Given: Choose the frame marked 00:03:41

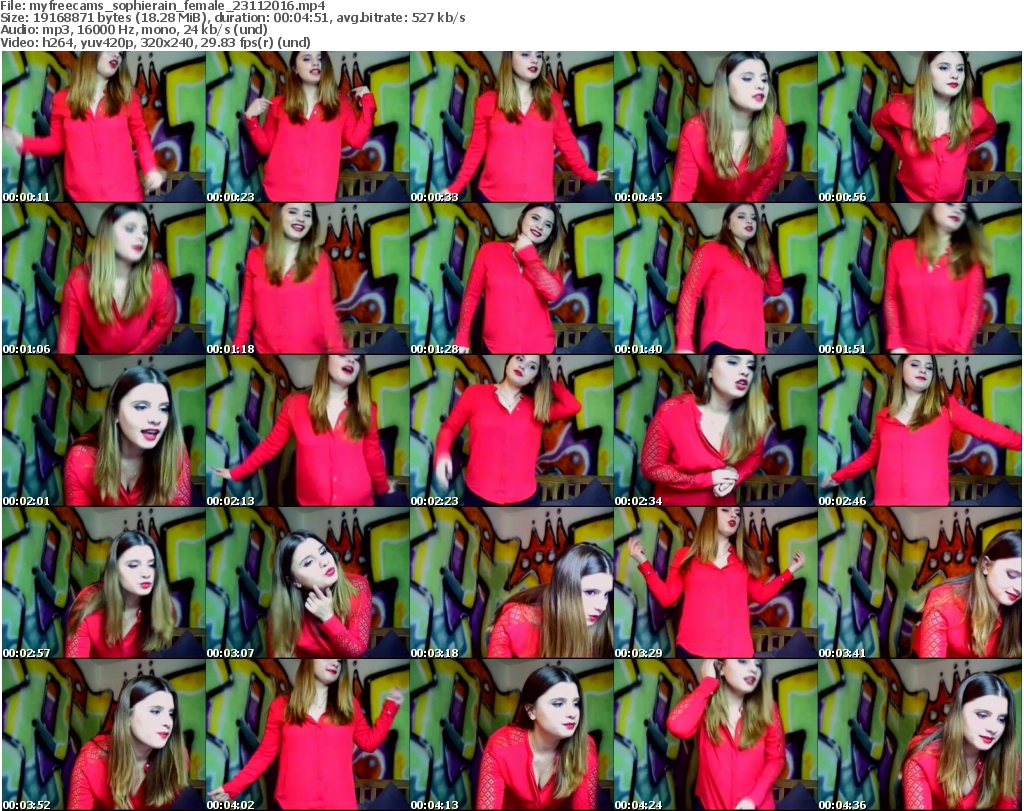Looking at the screenshot, I should pyautogui.click(x=920, y=582).
